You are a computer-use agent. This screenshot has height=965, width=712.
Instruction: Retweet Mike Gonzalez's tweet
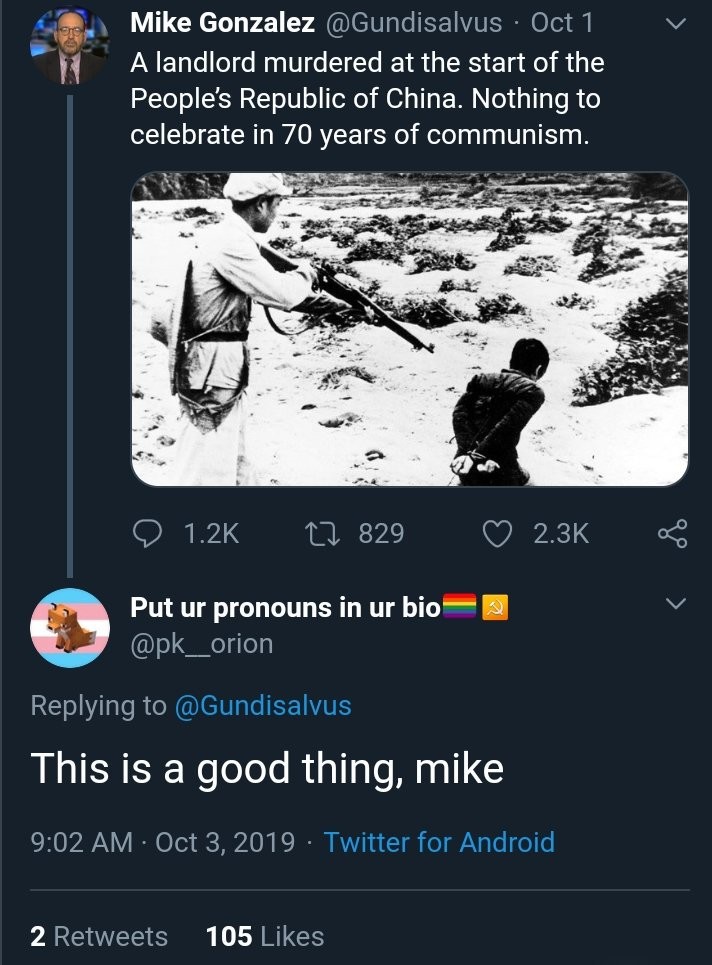coord(328,534)
